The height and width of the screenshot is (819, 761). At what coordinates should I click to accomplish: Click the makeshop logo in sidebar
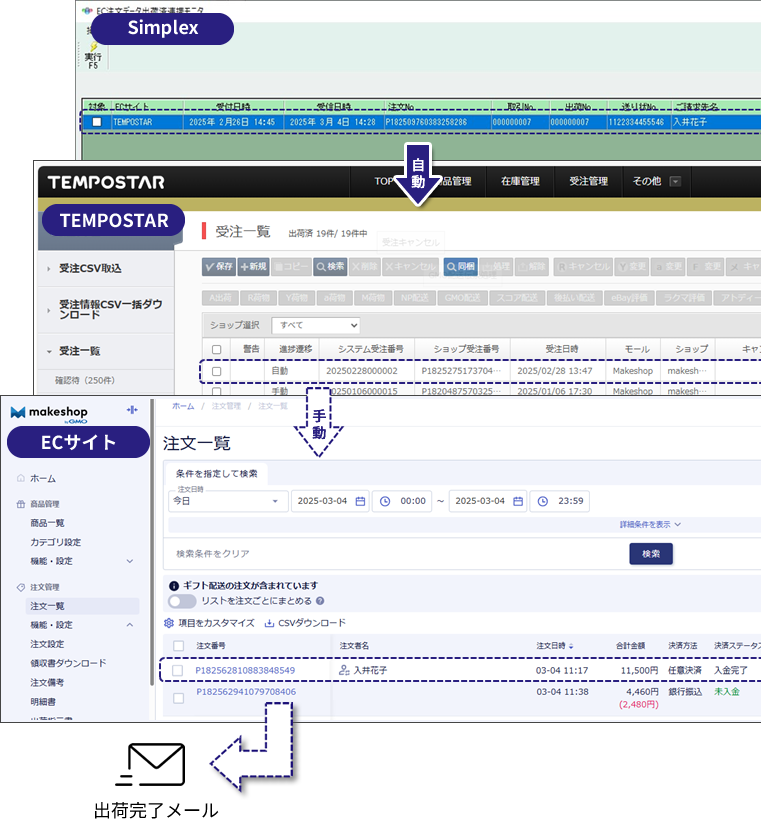[x=51, y=412]
